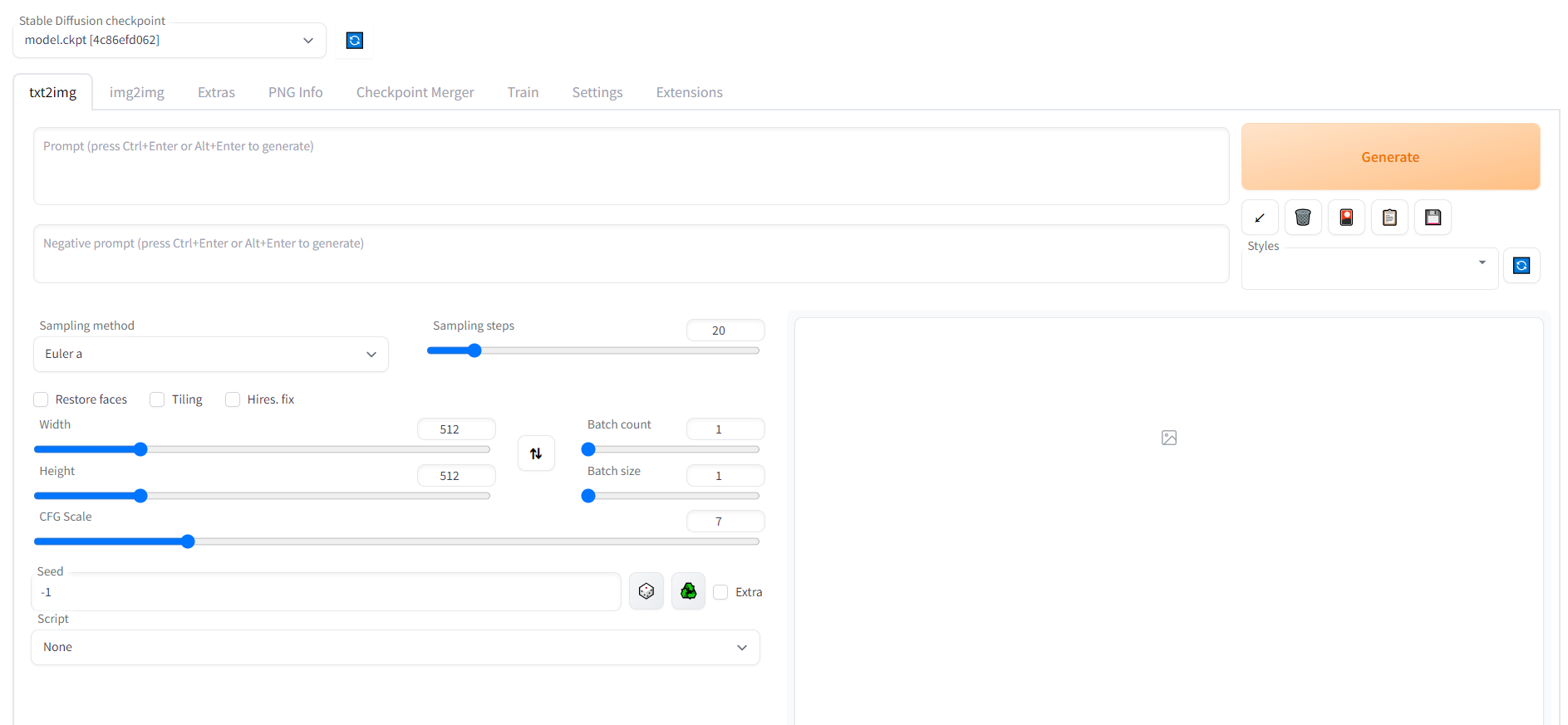The height and width of the screenshot is (725, 1568).
Task: Click the Batch size number box
Action: click(725, 476)
